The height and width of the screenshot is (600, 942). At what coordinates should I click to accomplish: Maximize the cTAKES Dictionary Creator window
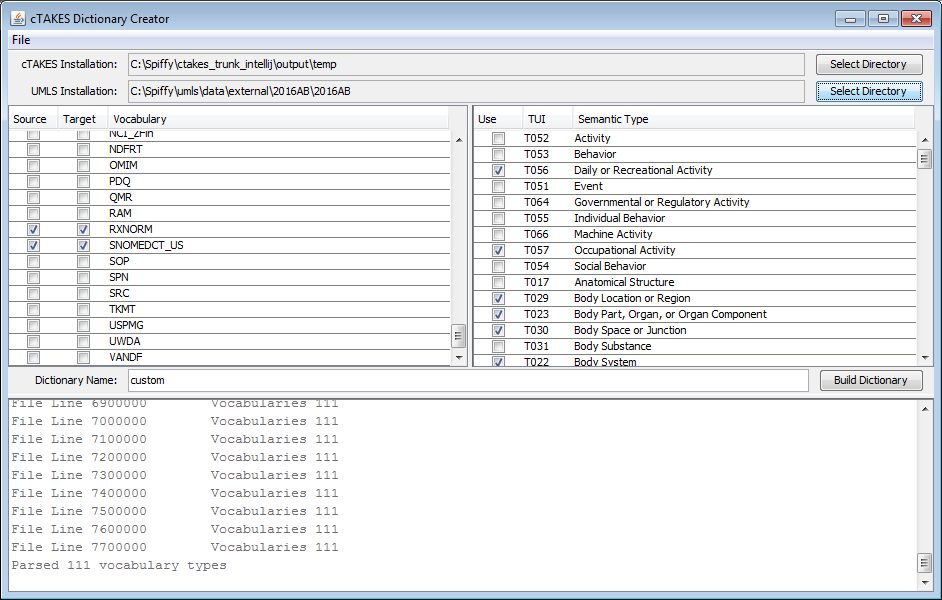click(x=883, y=19)
